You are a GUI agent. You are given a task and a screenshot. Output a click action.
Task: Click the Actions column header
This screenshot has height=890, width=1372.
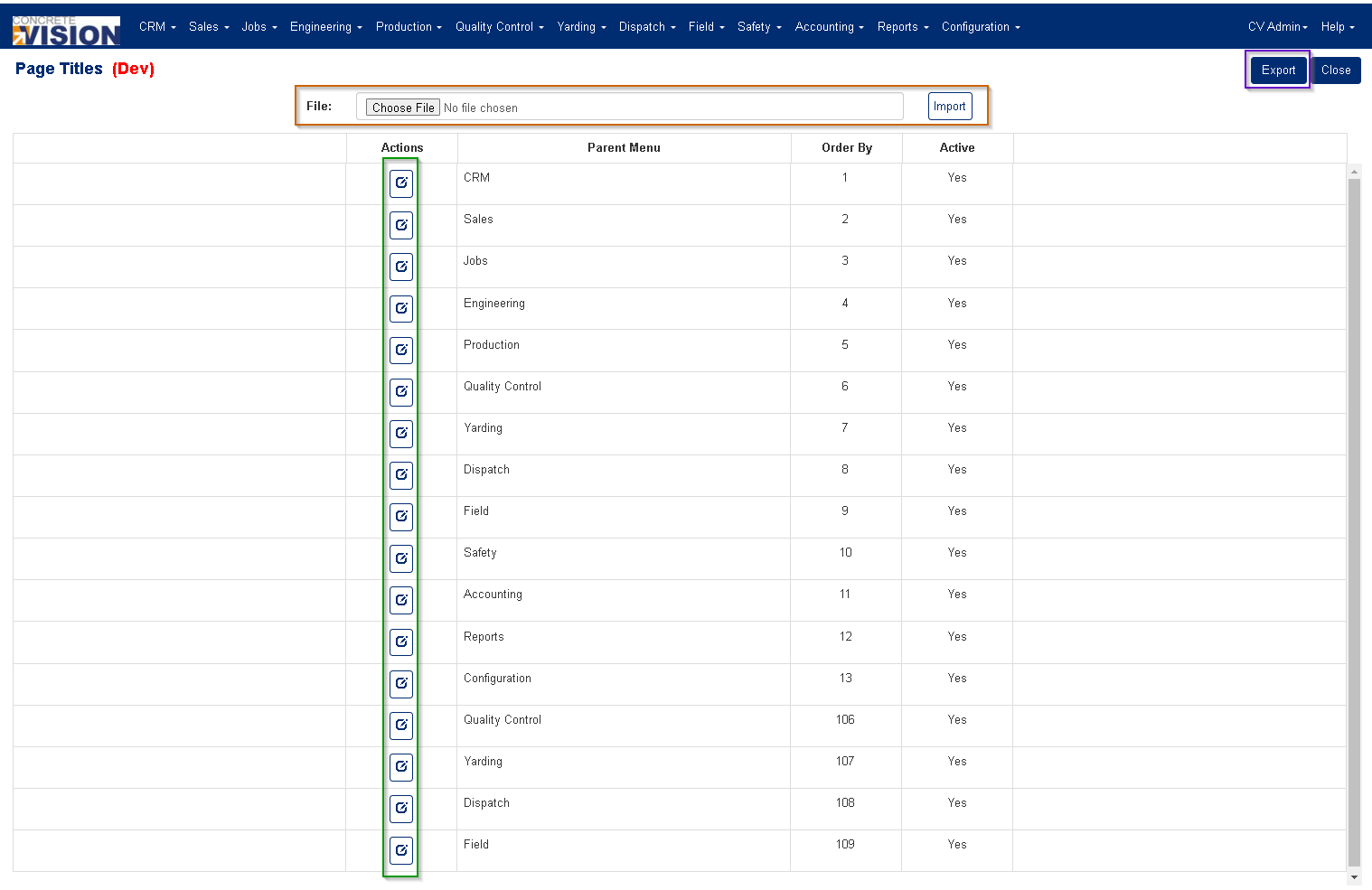click(x=402, y=148)
